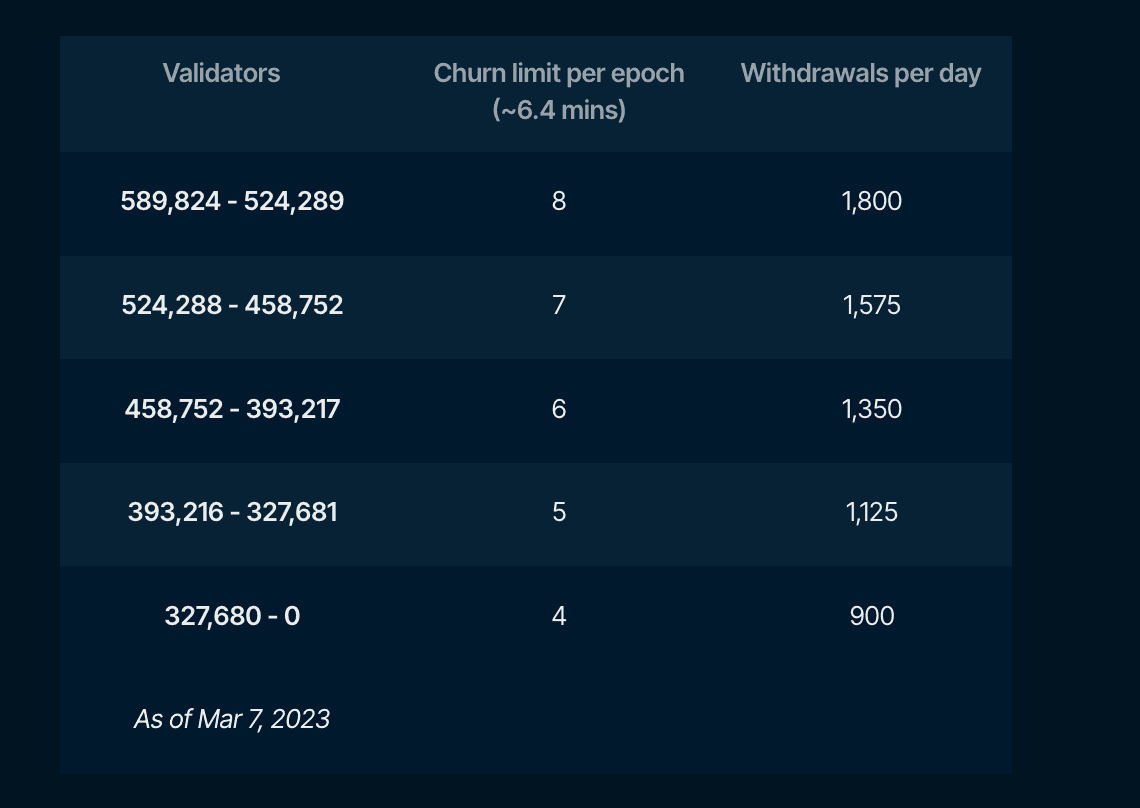Click the Validators column header
1140x808 pixels.
click(221, 73)
